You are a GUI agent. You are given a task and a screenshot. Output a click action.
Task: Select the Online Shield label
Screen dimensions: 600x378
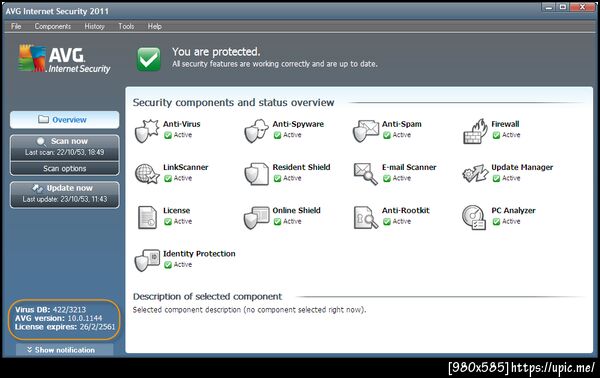point(296,210)
